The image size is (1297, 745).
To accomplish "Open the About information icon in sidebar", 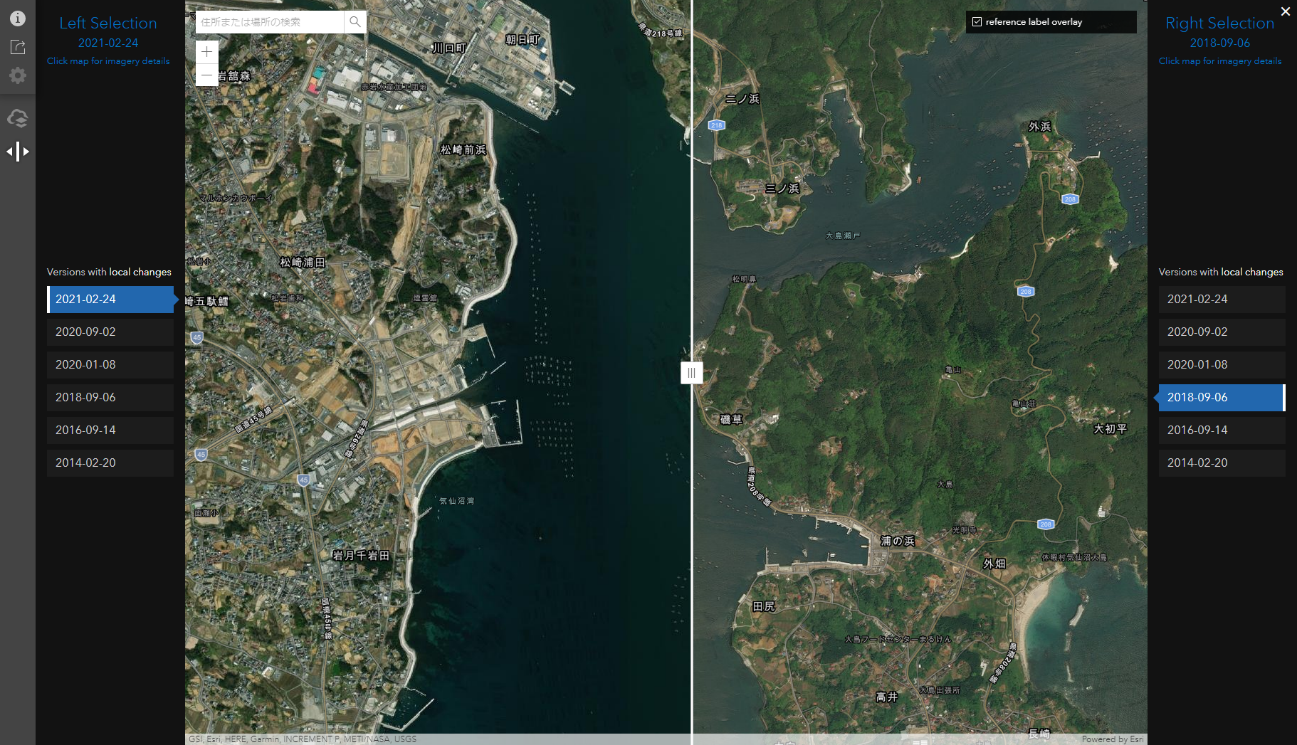I will coord(18,19).
